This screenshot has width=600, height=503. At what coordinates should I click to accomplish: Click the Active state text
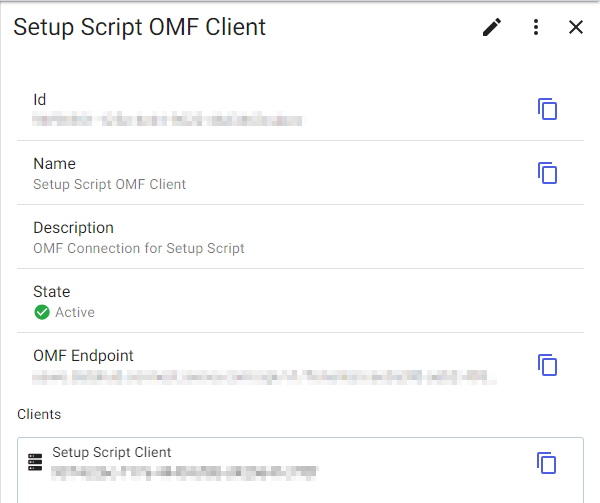coord(75,312)
